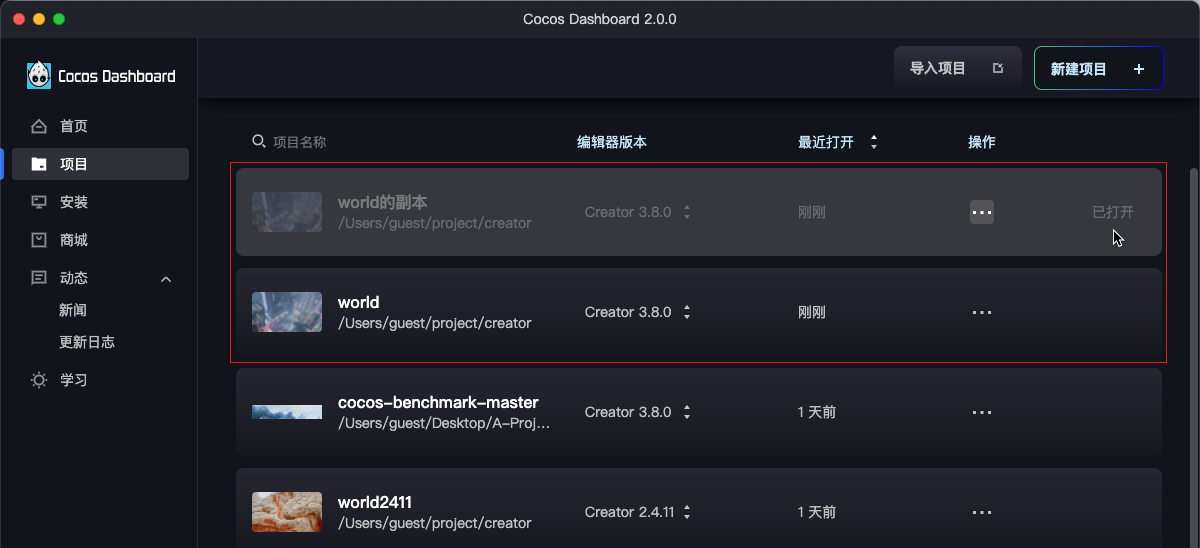The height and width of the screenshot is (548, 1200).
Task: Click 1 天前 in cocos-benchmark-master row
Action: click(x=817, y=412)
